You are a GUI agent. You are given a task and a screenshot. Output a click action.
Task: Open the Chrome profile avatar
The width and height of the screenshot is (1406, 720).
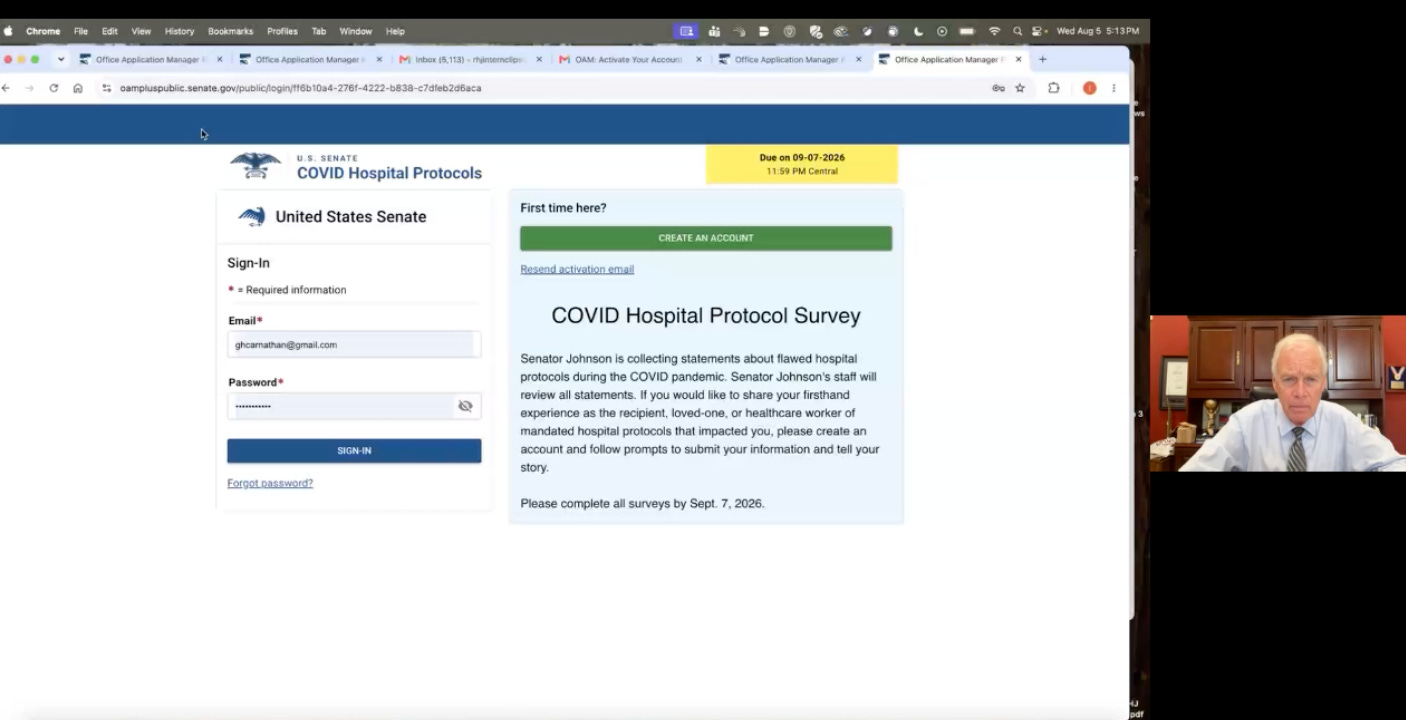pyautogui.click(x=1090, y=88)
